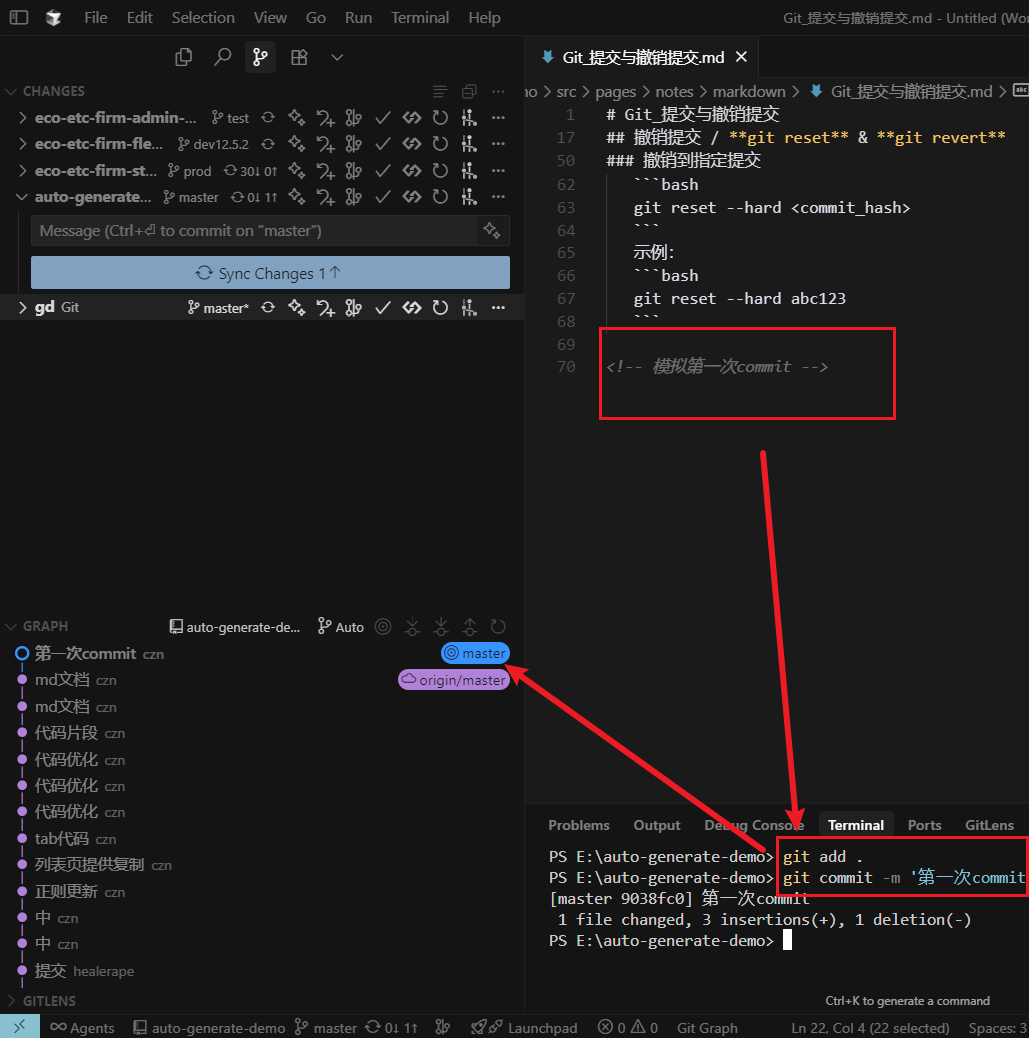
Task: Expand the gd Git repository
Action: point(23,308)
